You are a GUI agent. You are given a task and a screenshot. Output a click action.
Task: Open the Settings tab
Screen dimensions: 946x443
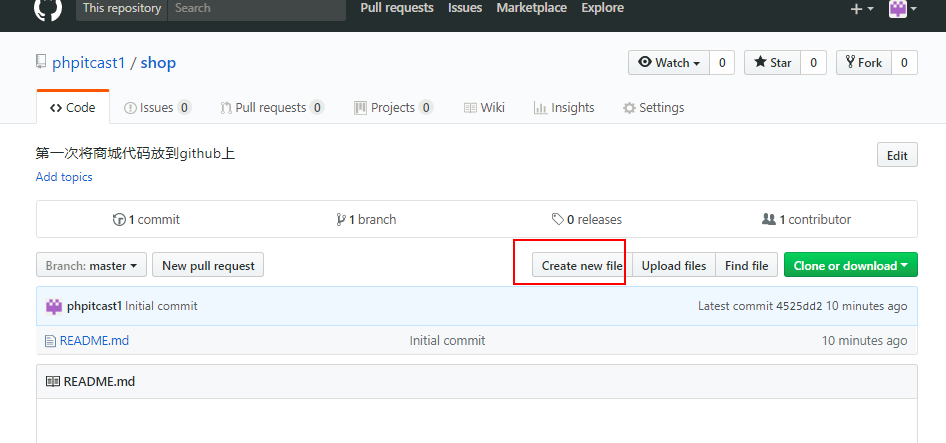[653, 108]
